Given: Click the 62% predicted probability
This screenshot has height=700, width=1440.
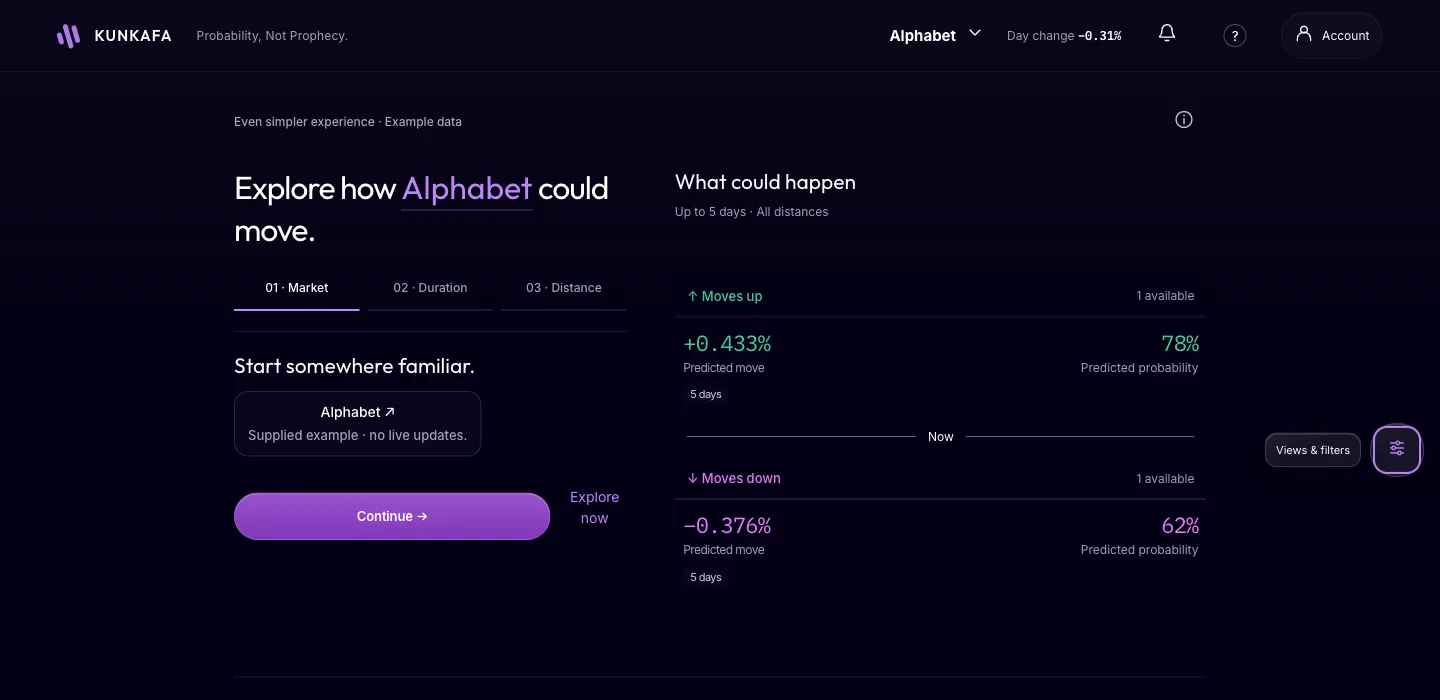Looking at the screenshot, I should pyautogui.click(x=1180, y=526).
